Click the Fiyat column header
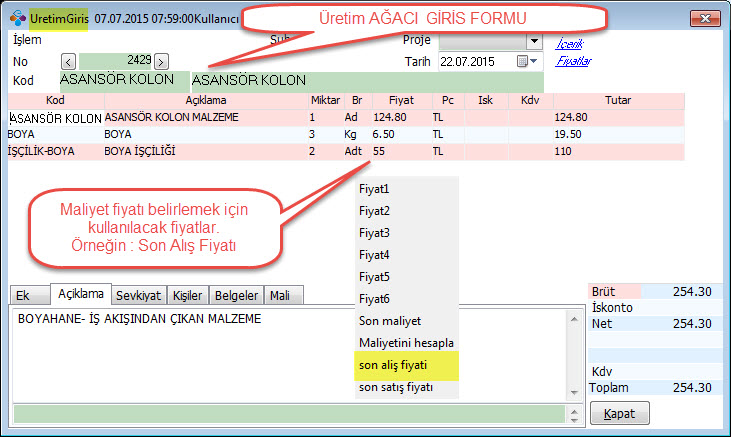Image resolution: width=731 pixels, height=437 pixels. click(x=401, y=100)
